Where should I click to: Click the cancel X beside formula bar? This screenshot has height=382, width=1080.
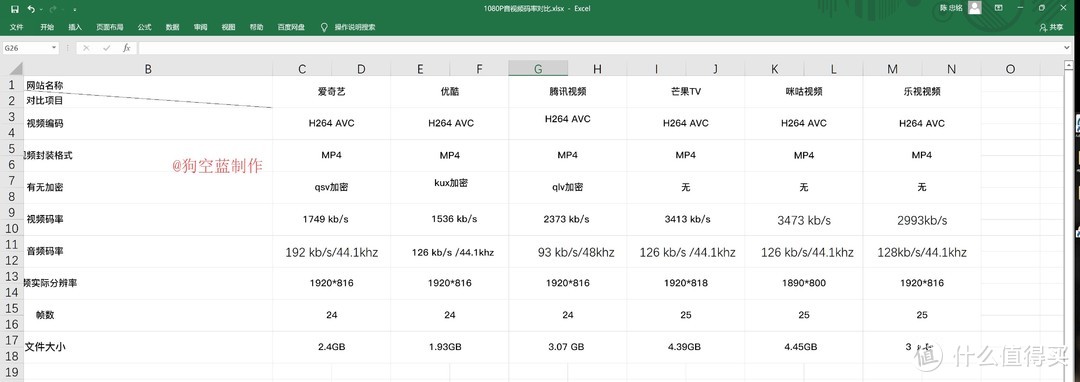coord(87,47)
